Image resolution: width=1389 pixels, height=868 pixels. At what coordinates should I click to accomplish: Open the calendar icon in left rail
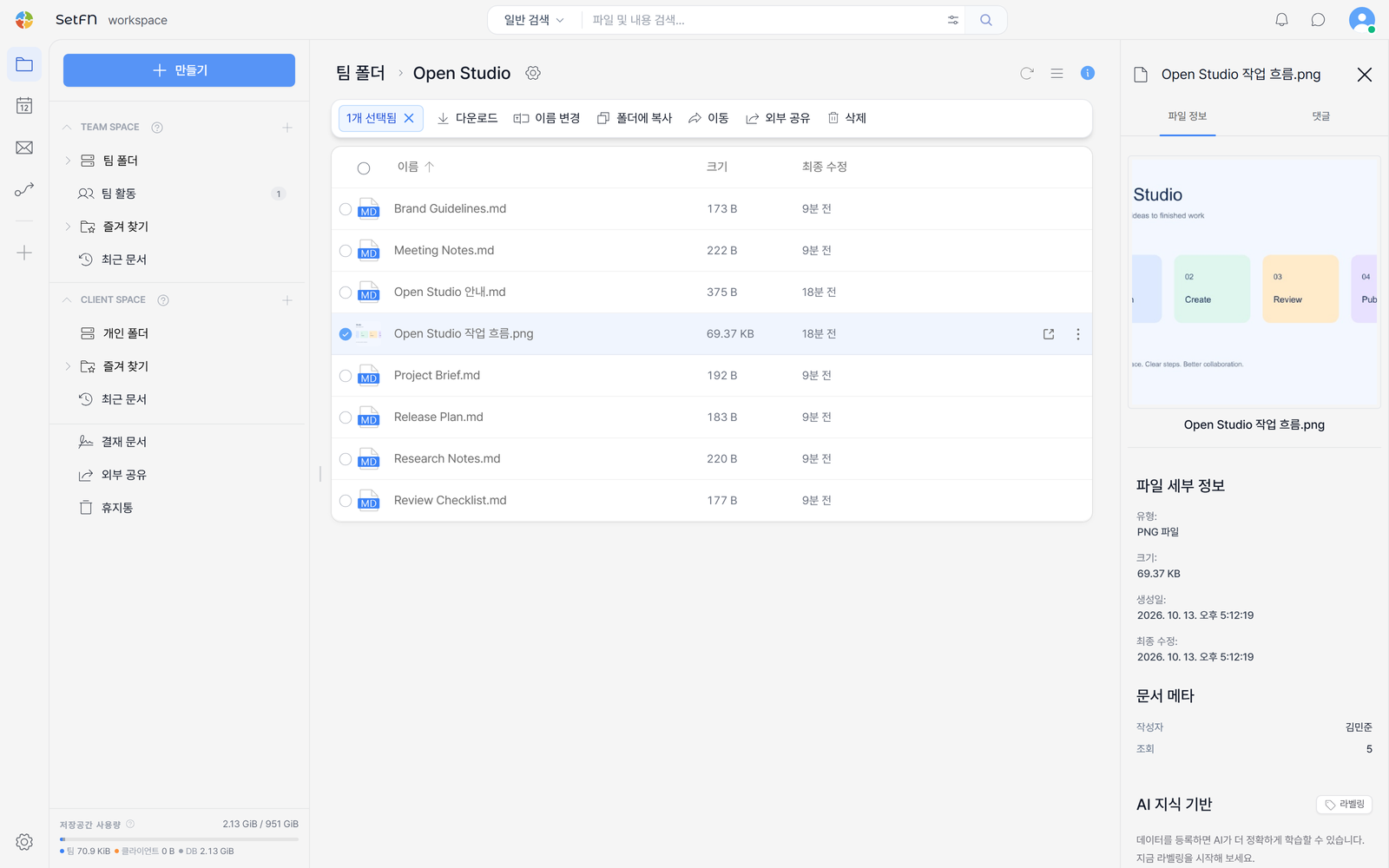click(24, 106)
